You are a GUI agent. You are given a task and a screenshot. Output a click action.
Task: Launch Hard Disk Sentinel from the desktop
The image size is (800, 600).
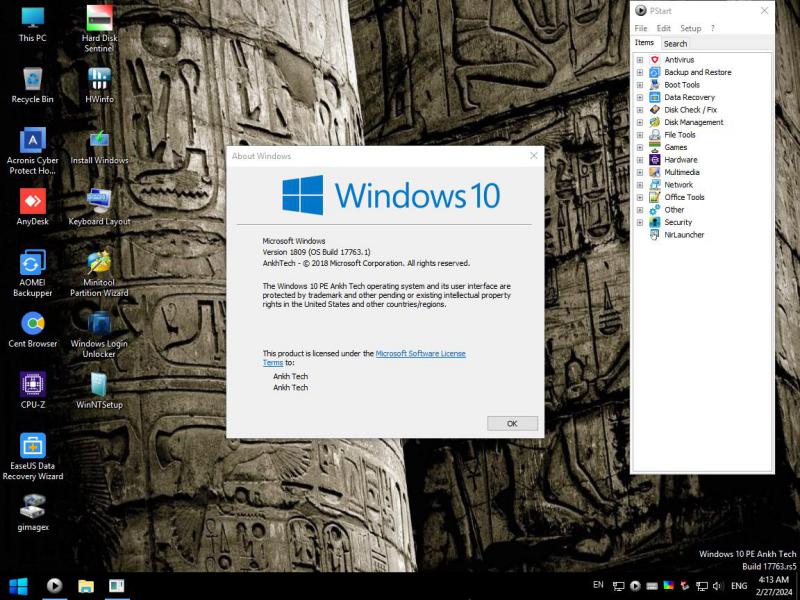pyautogui.click(x=99, y=29)
